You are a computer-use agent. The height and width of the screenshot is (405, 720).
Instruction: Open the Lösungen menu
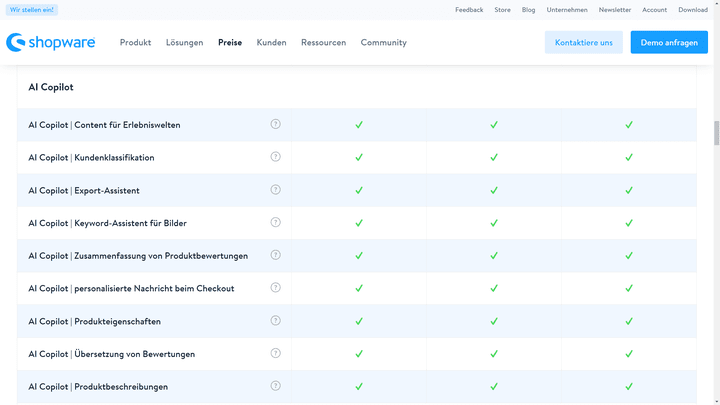pos(185,42)
